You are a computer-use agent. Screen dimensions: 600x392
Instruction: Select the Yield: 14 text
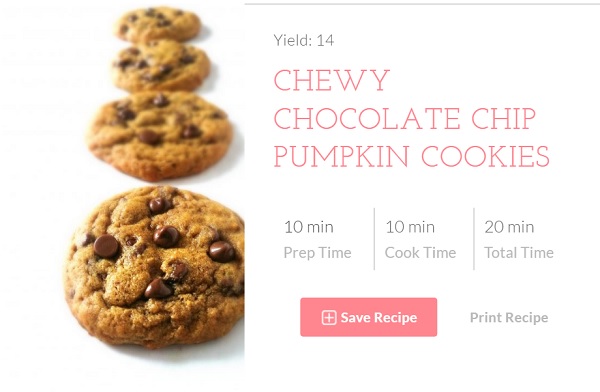tap(303, 40)
